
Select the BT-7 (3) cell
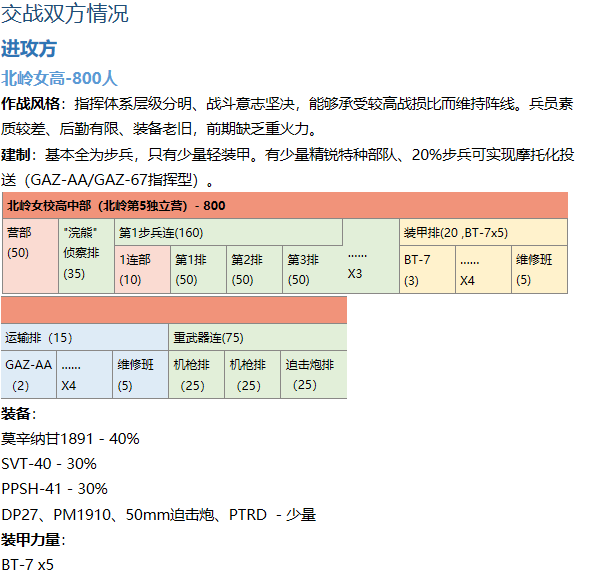(x=427, y=269)
